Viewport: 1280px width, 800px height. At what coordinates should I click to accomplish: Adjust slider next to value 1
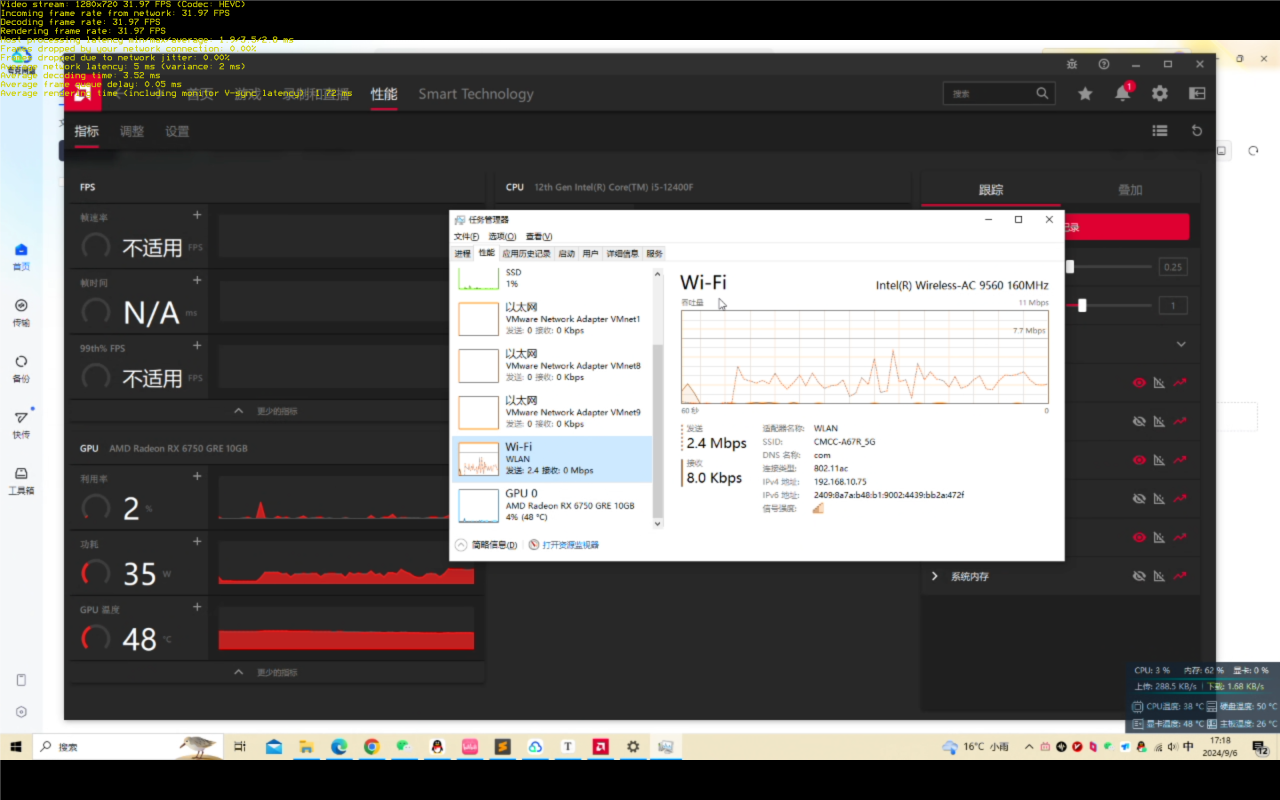(x=1082, y=305)
